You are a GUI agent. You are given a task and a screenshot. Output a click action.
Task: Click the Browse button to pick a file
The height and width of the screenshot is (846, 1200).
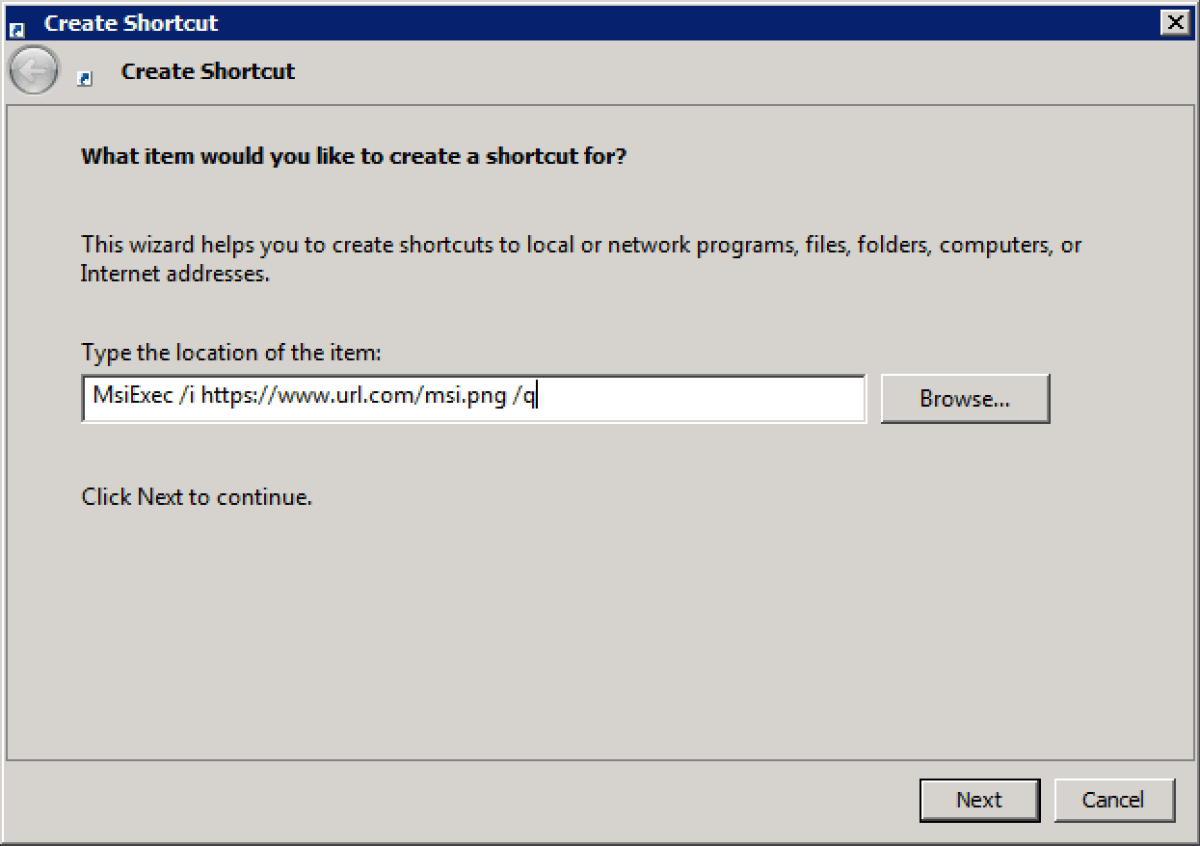[964, 398]
